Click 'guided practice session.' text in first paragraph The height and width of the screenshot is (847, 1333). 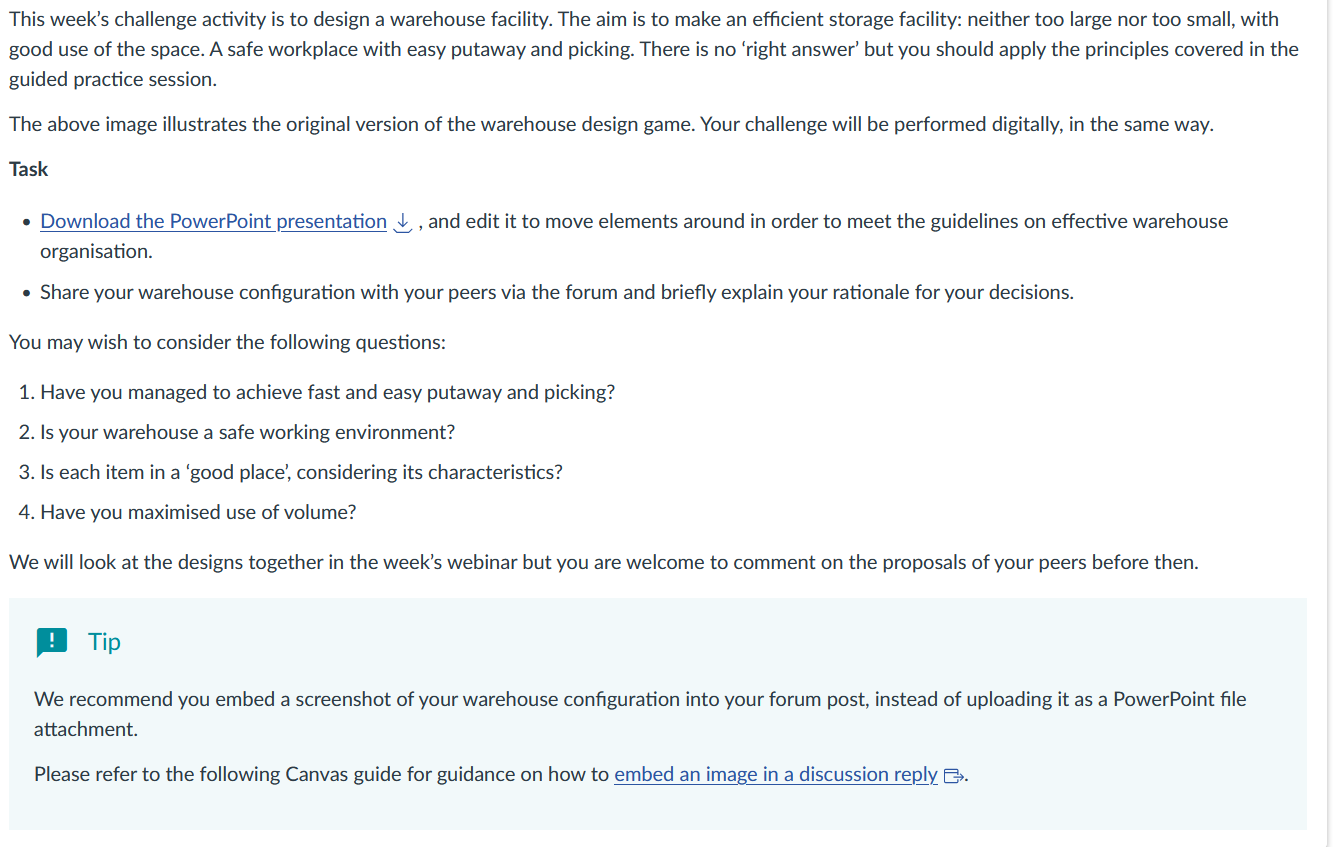[x=112, y=79]
